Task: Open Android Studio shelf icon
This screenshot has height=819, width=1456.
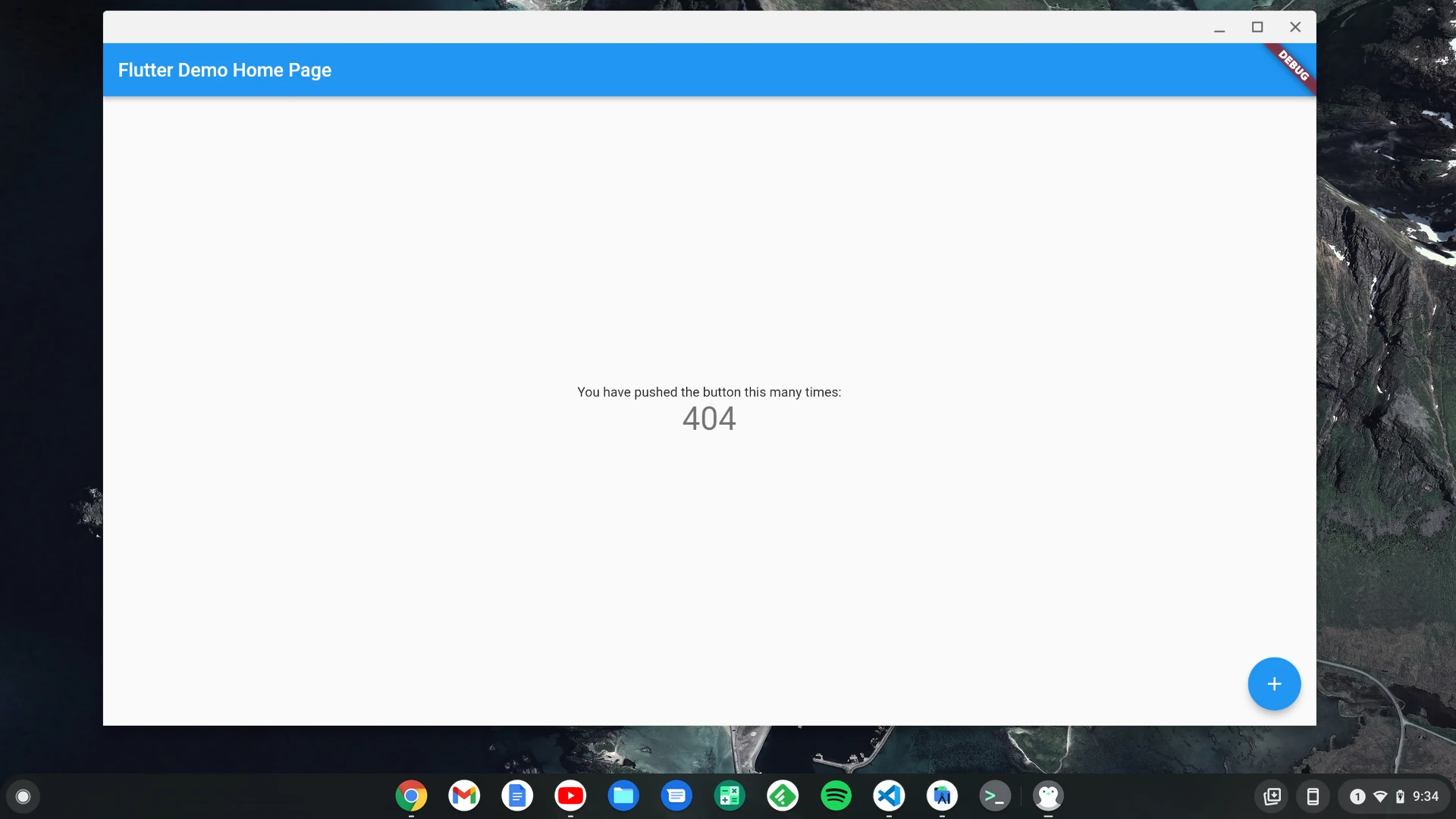Action: coord(942,796)
